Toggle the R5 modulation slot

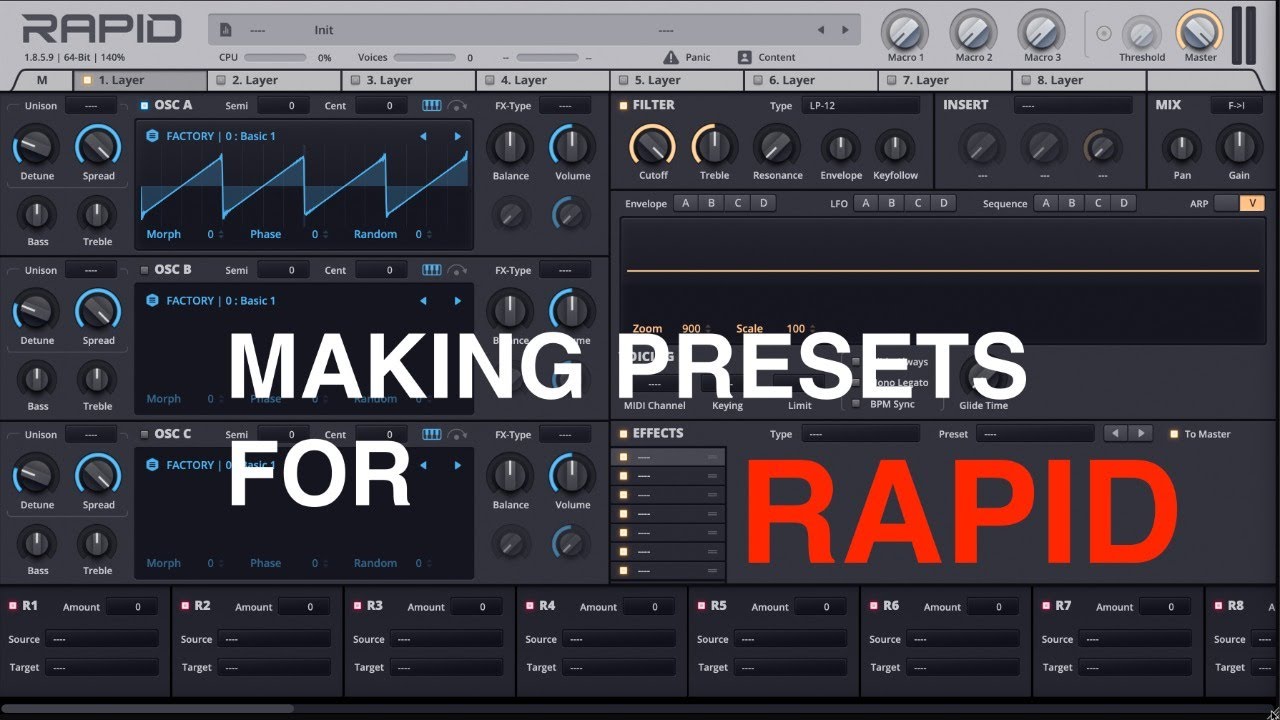click(x=702, y=606)
